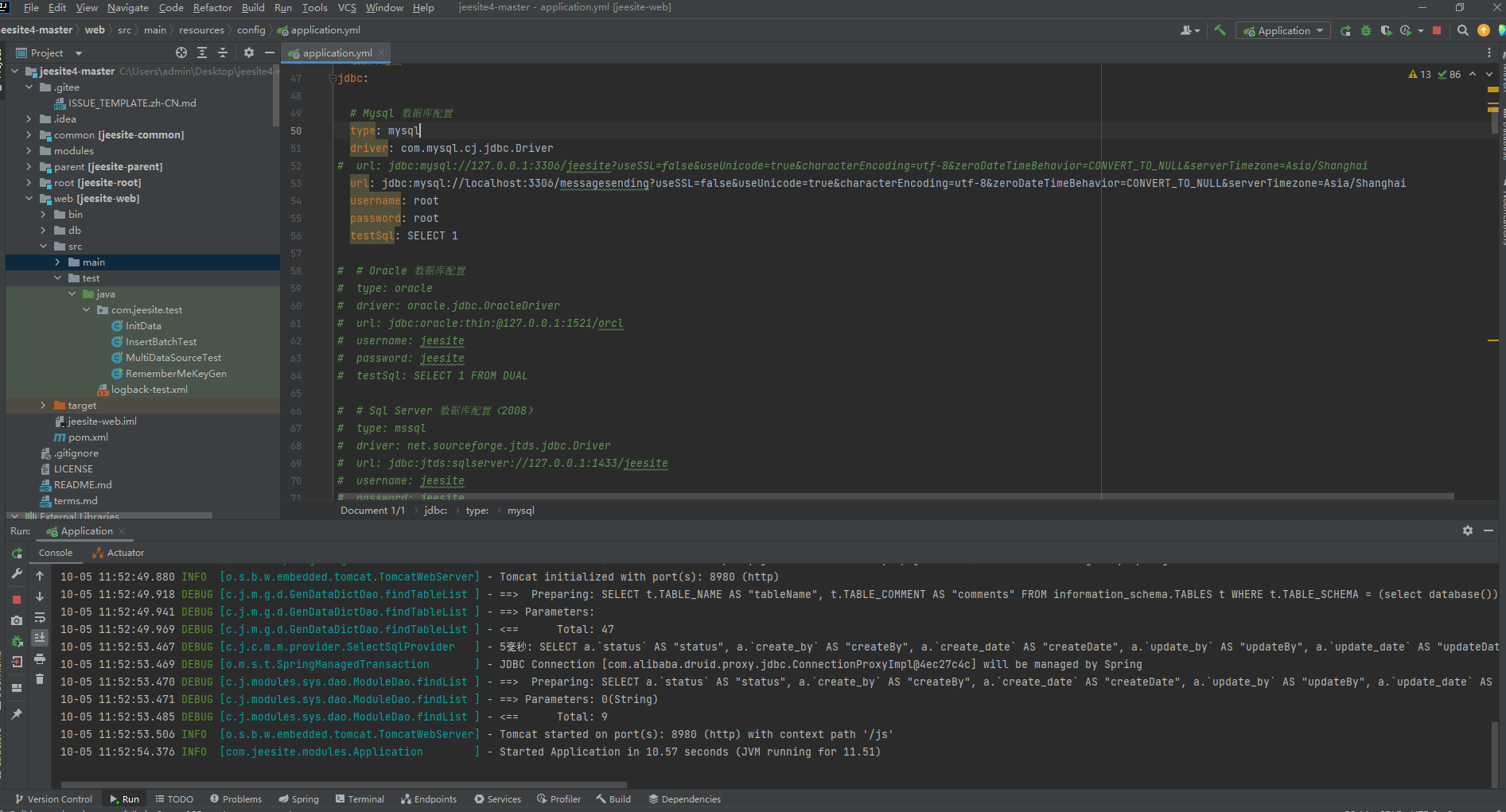Image resolution: width=1506 pixels, height=812 pixels.
Task: Expand all nodes in the Project panel
Action: pyautogui.click(x=202, y=52)
